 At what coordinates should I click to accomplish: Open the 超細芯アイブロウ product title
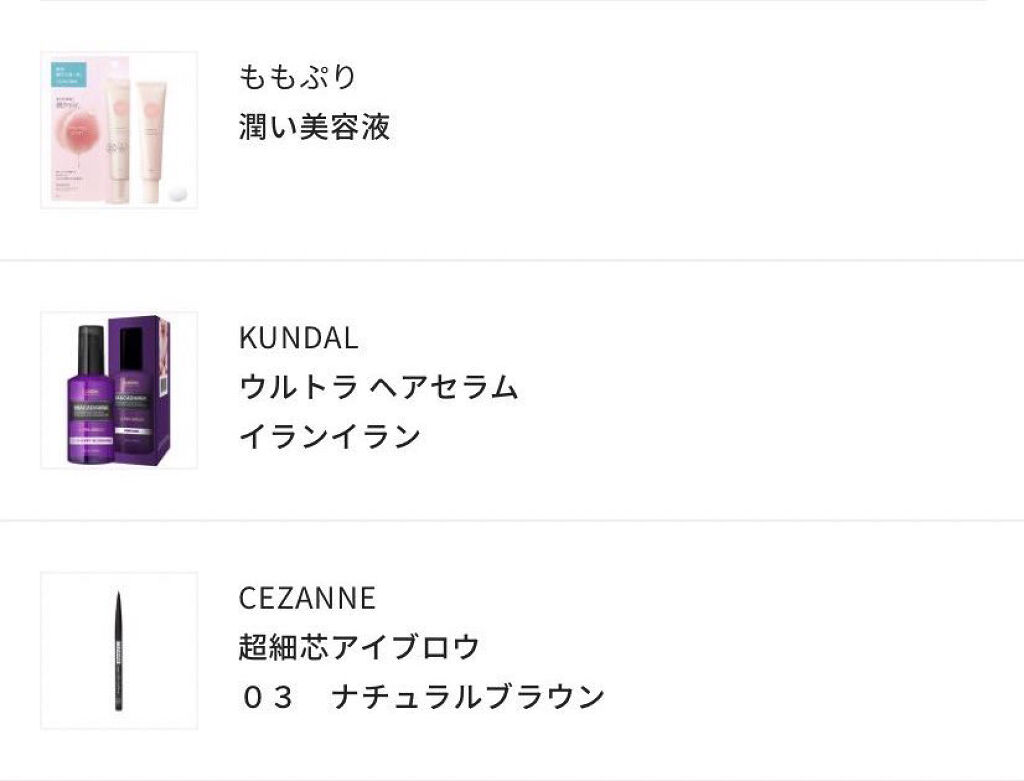(359, 647)
